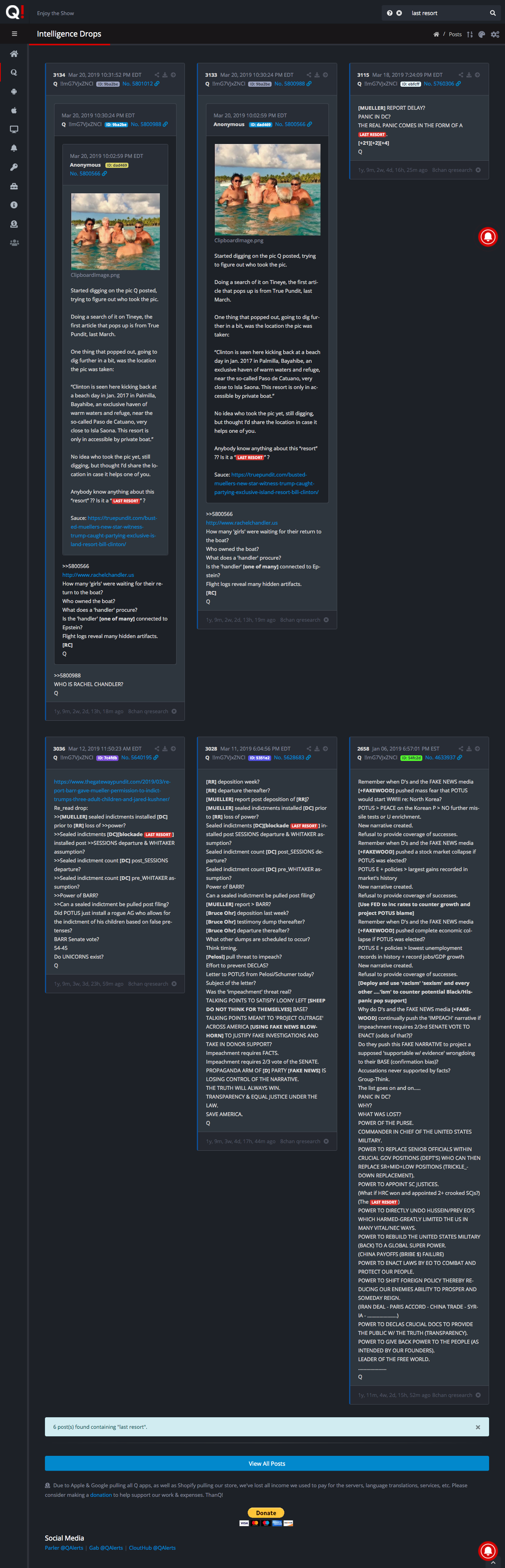The height and width of the screenshot is (1568, 505).
Task: Click the scroll-to-top chevron at page bottom
Action: click(493, 1563)
